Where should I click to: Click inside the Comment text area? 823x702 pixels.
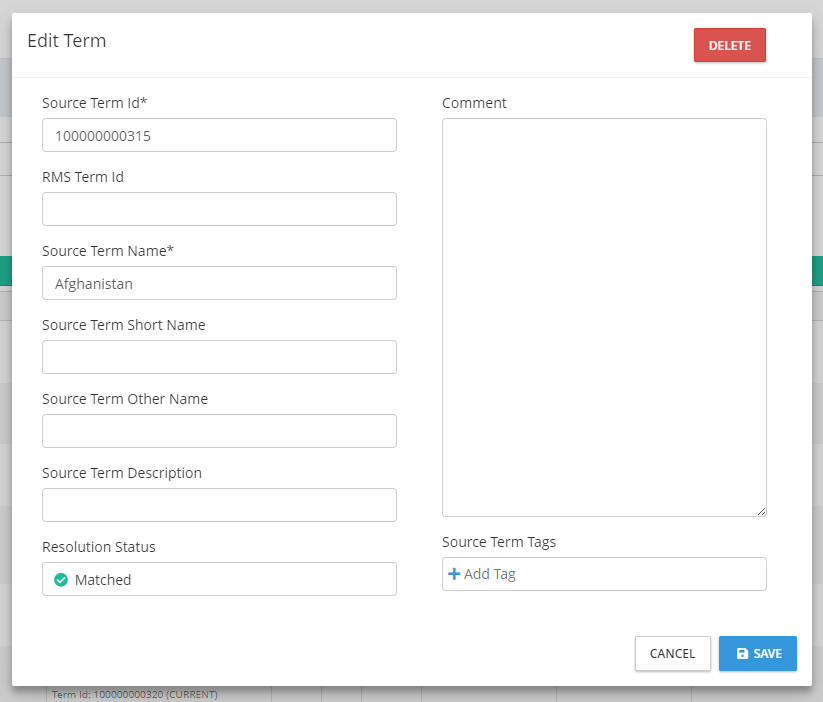[x=604, y=318]
